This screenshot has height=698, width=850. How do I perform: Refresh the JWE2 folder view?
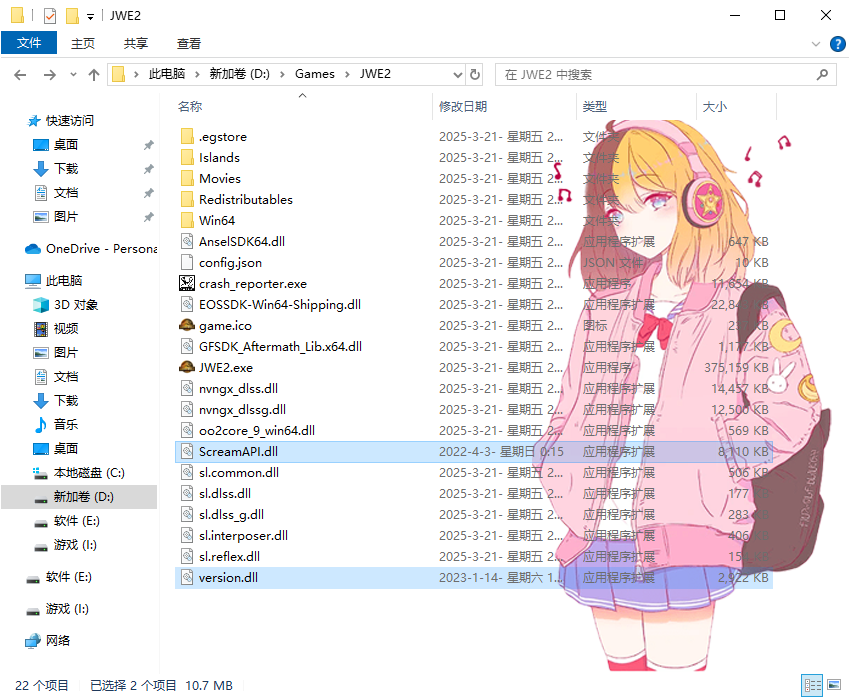(x=475, y=74)
